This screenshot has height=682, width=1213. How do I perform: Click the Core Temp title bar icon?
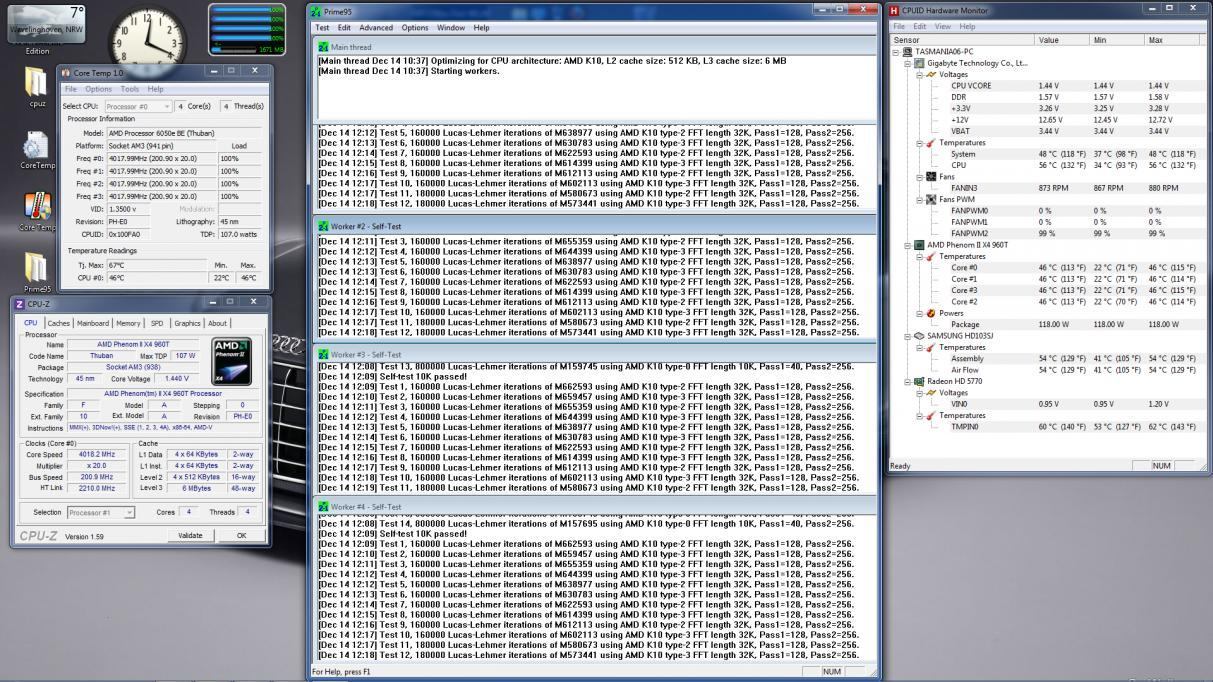pyautogui.click(x=66, y=73)
